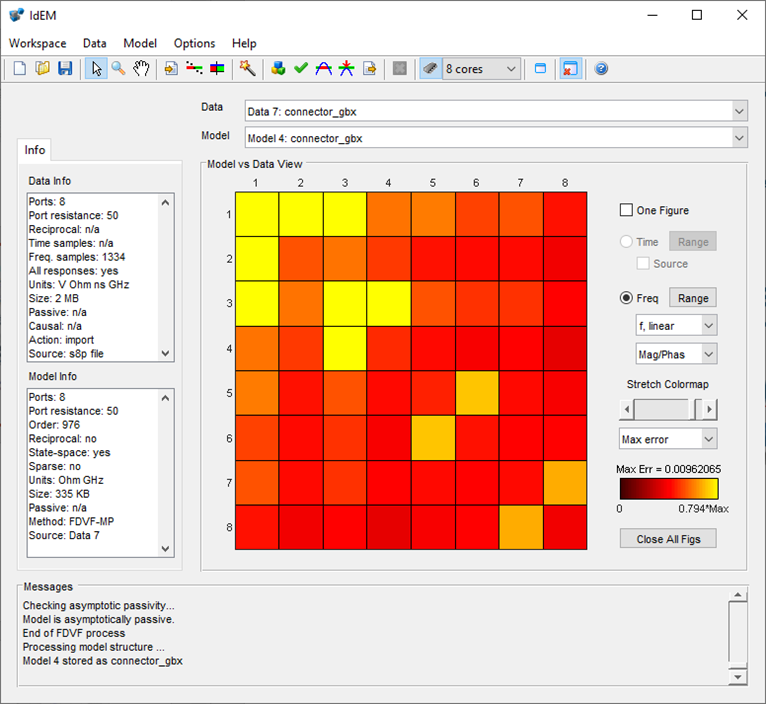Open the Data menu

point(94,43)
